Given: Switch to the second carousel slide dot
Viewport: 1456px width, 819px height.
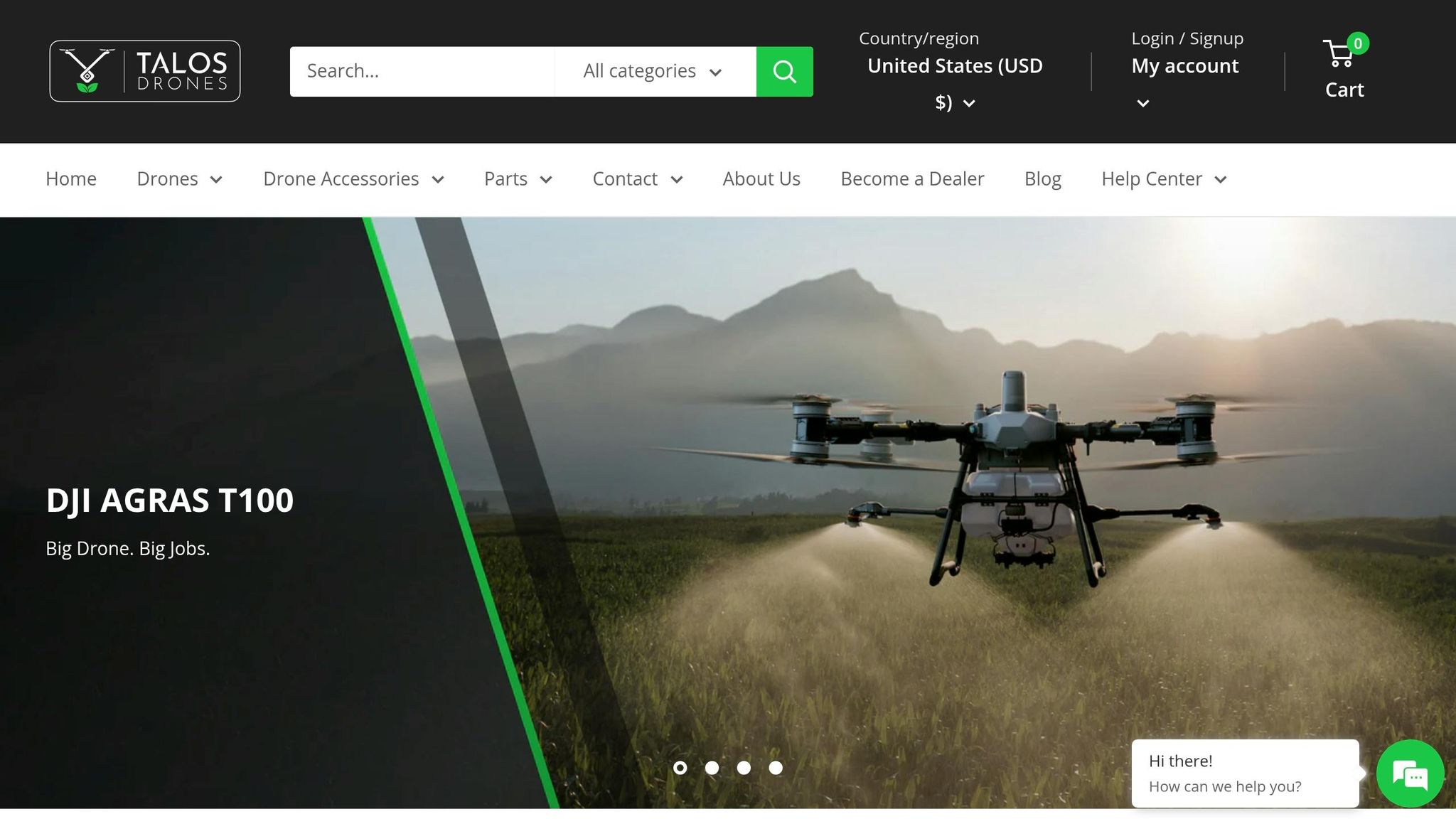Looking at the screenshot, I should 712,768.
